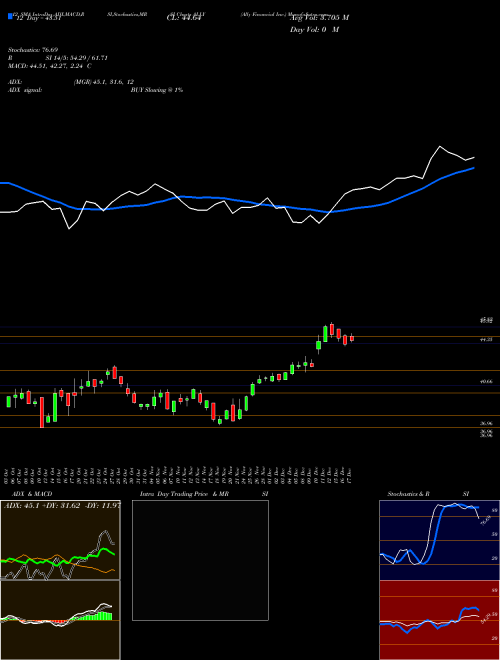Open the red RSI chart panel
This screenshot has width=500, height=660.
tap(439, 620)
